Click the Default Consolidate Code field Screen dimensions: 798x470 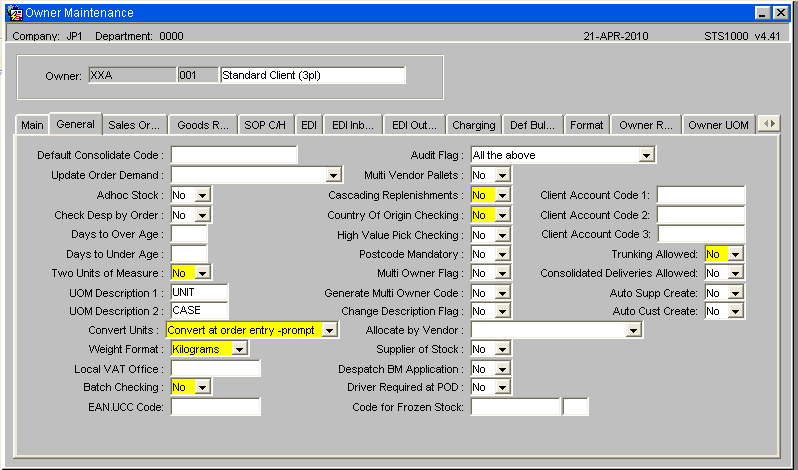point(234,155)
